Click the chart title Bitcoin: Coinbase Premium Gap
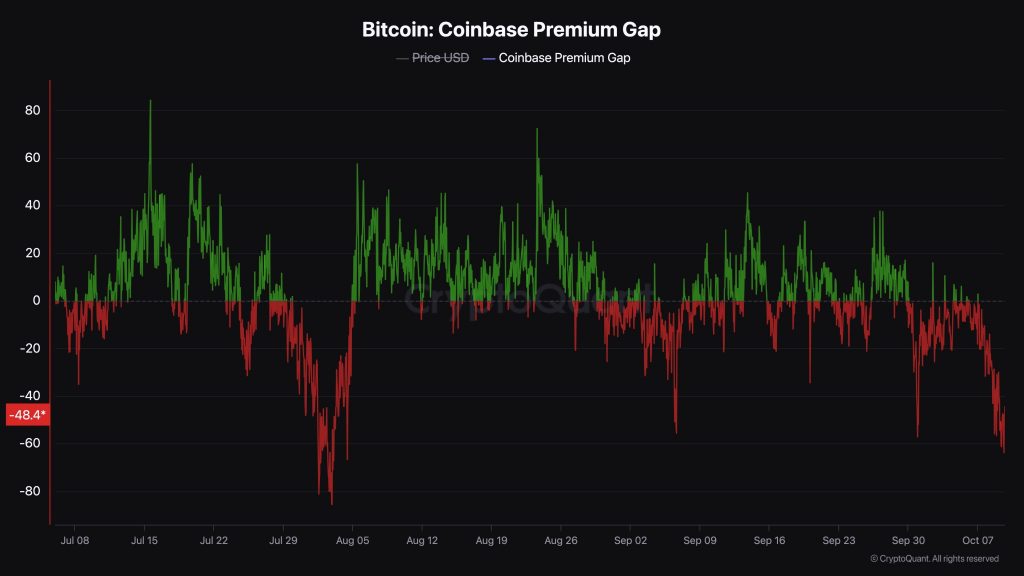The image size is (1024, 576). coord(511,29)
